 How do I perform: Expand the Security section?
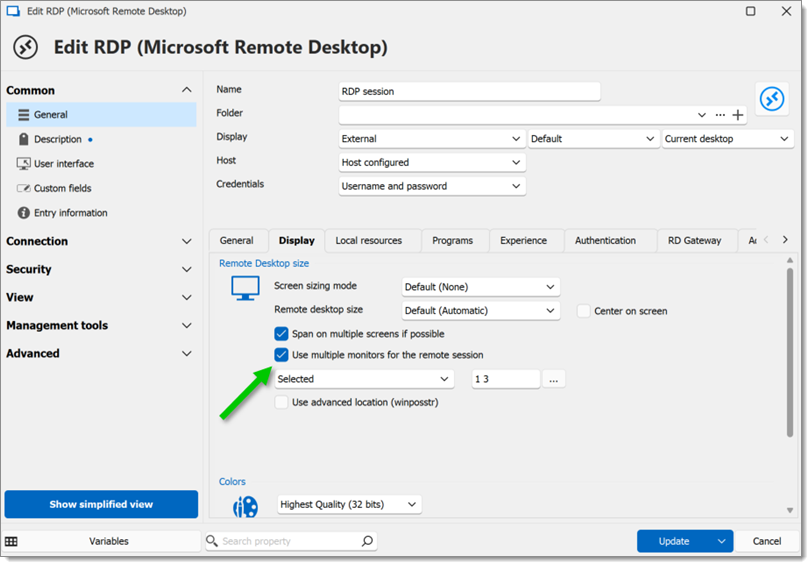click(x=186, y=269)
